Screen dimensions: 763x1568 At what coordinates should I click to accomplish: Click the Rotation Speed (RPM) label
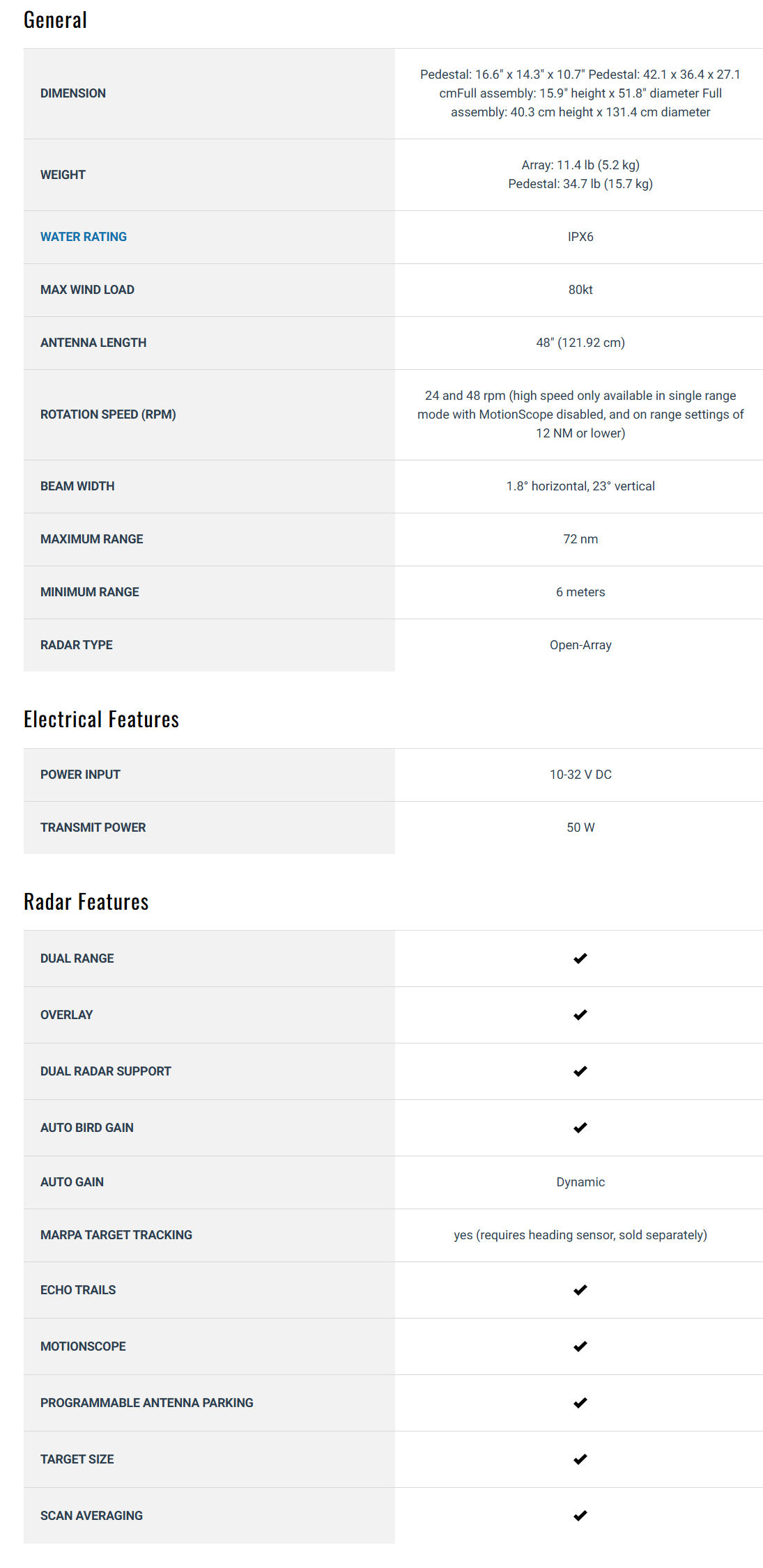[108, 414]
